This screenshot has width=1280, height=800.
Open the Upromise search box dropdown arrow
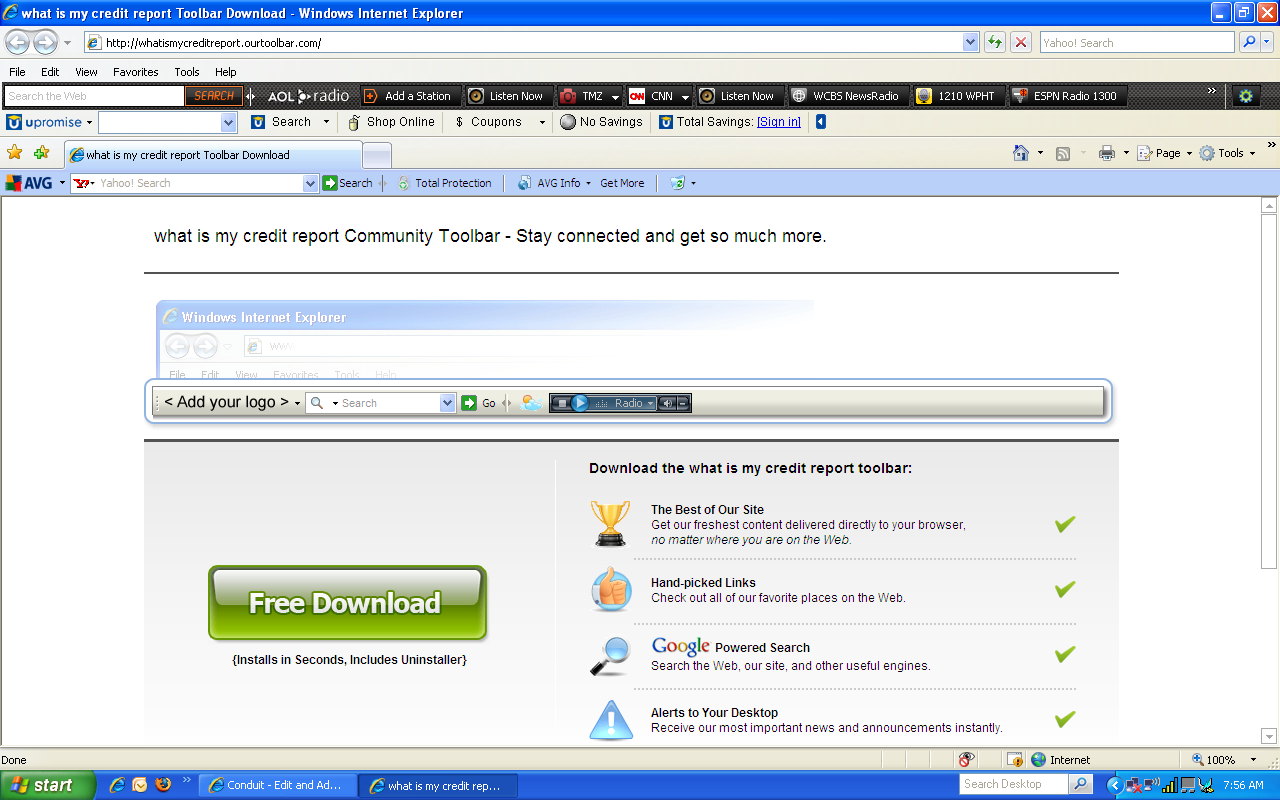pyautogui.click(x=228, y=122)
